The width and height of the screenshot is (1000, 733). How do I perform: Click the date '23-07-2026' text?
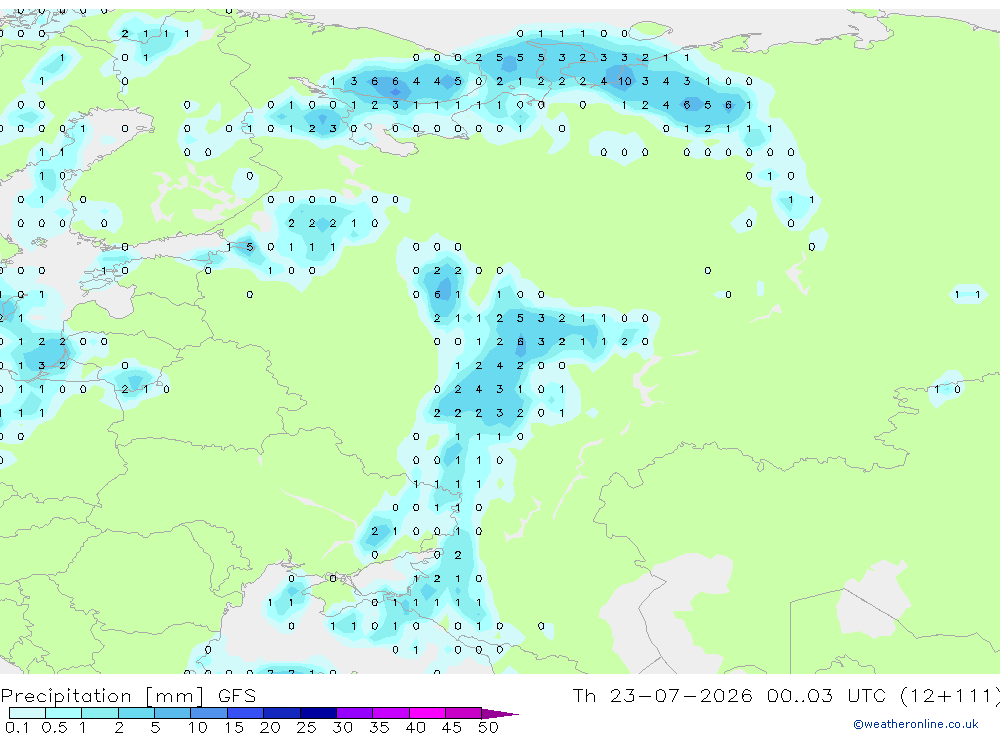click(680, 695)
